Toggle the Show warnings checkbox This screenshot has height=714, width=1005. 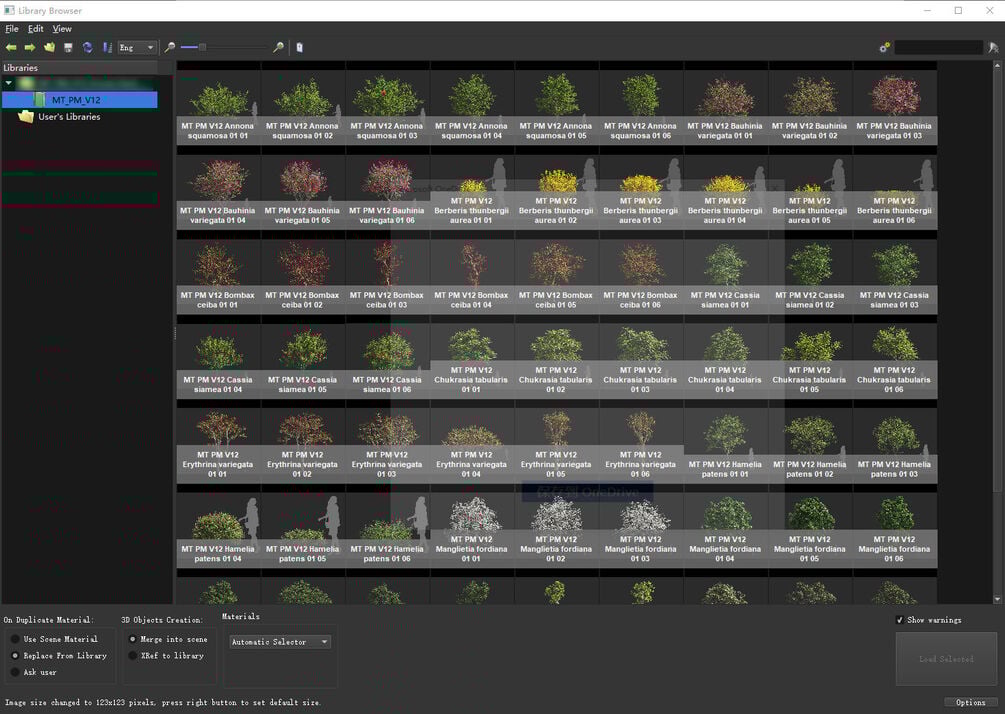pos(900,620)
